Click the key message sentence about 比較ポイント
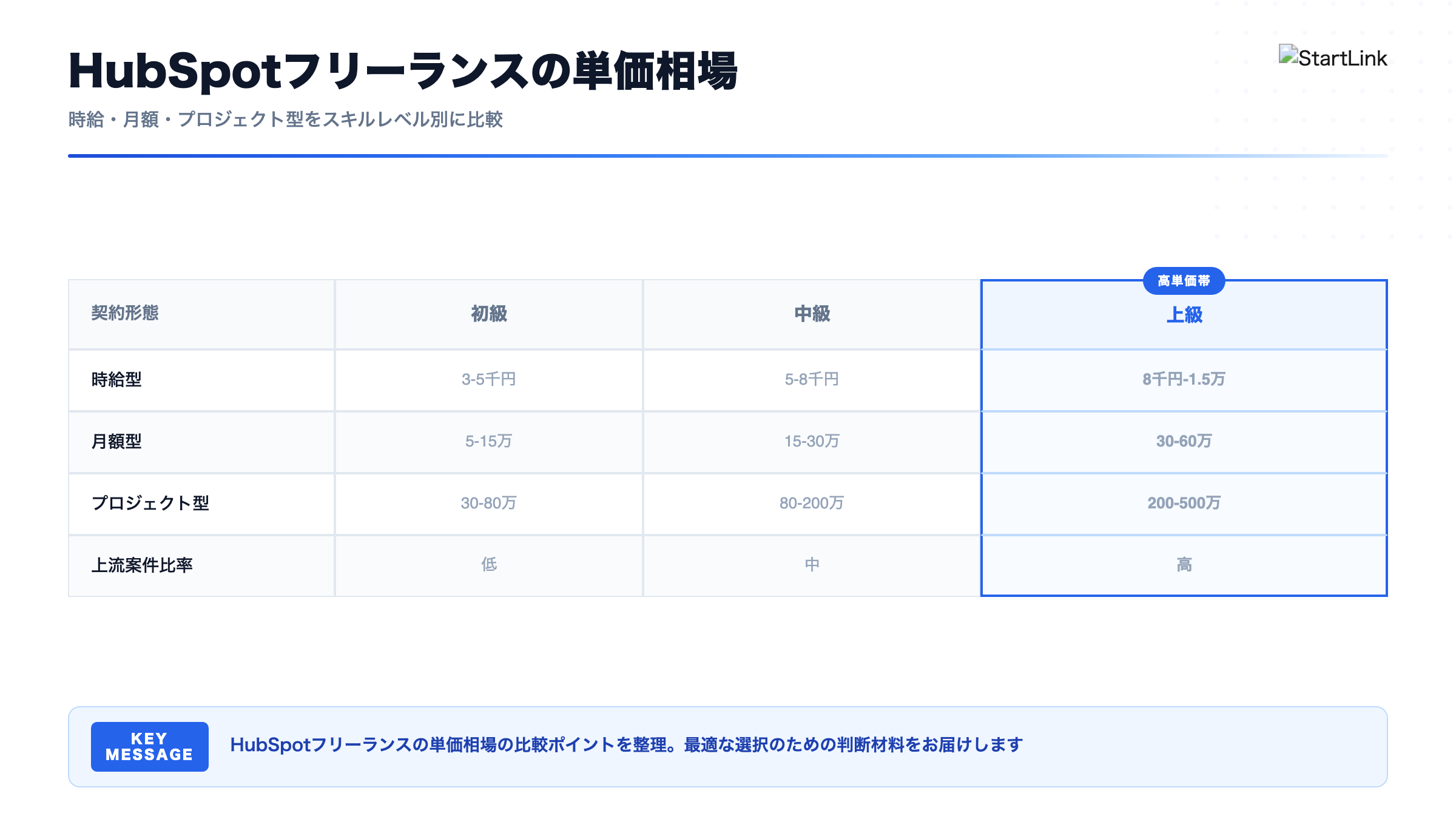This screenshot has width=1456, height=819. (x=627, y=746)
